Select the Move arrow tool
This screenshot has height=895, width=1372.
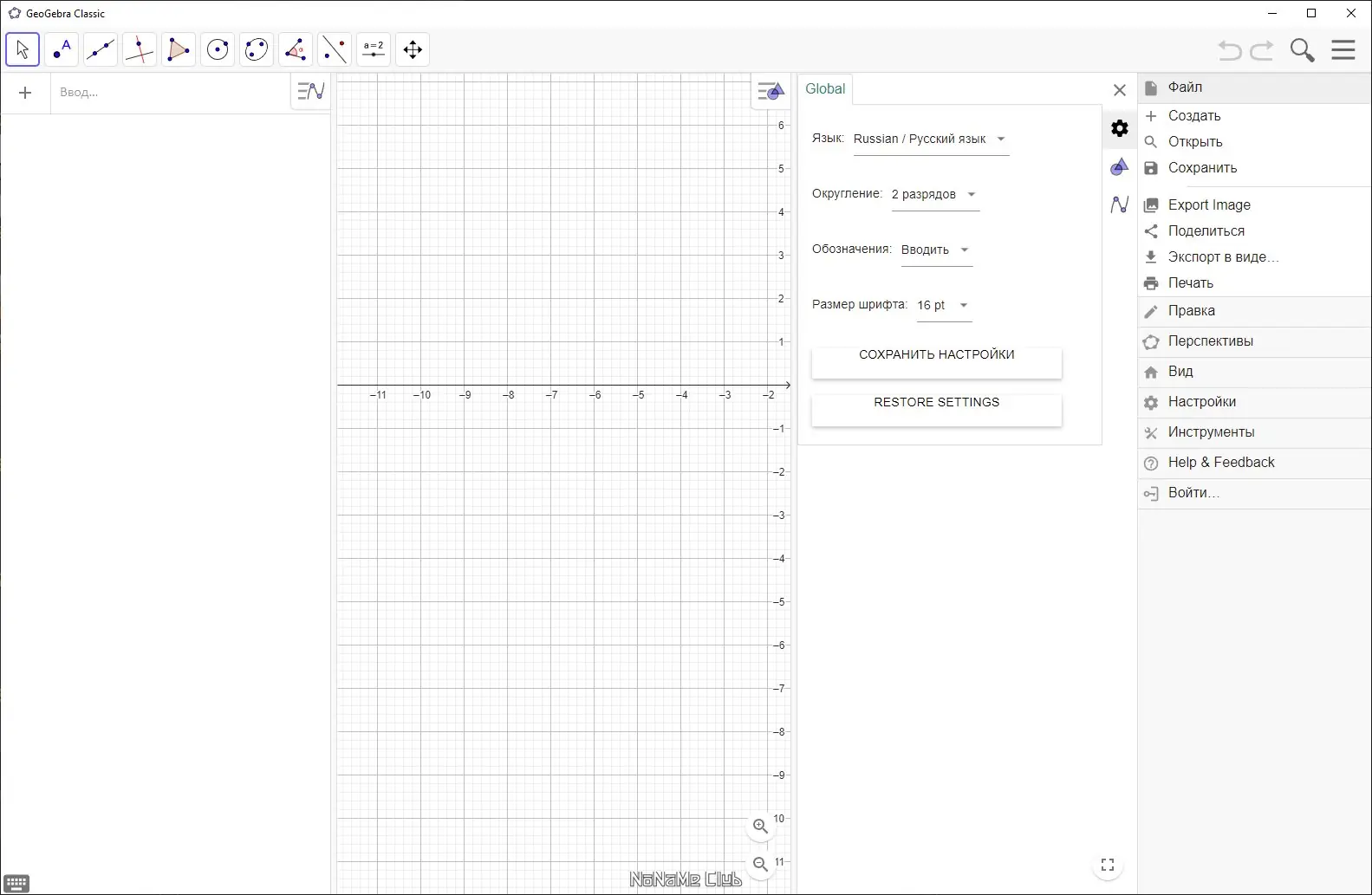[x=23, y=49]
